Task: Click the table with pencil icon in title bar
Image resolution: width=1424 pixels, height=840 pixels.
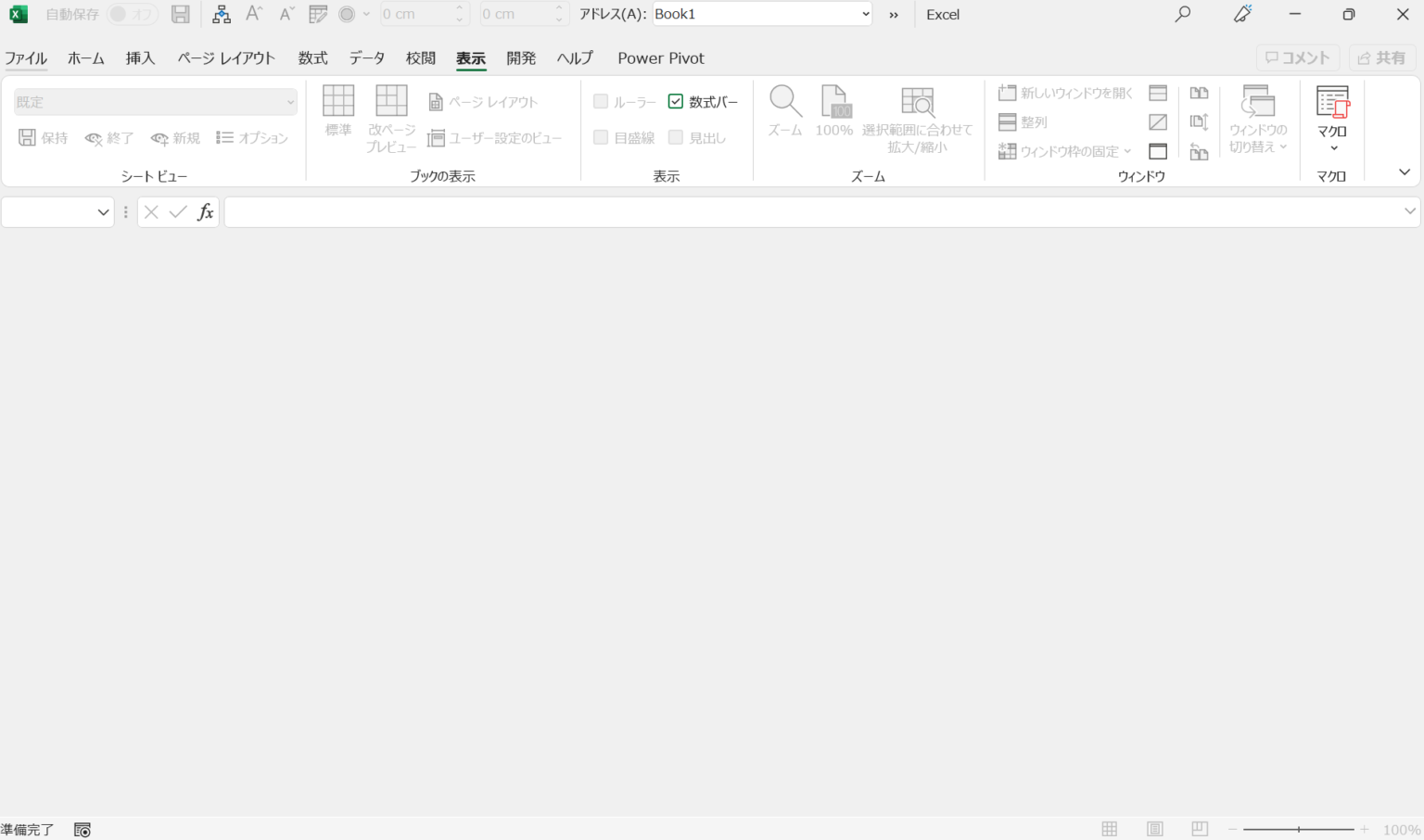Action: coord(318,14)
